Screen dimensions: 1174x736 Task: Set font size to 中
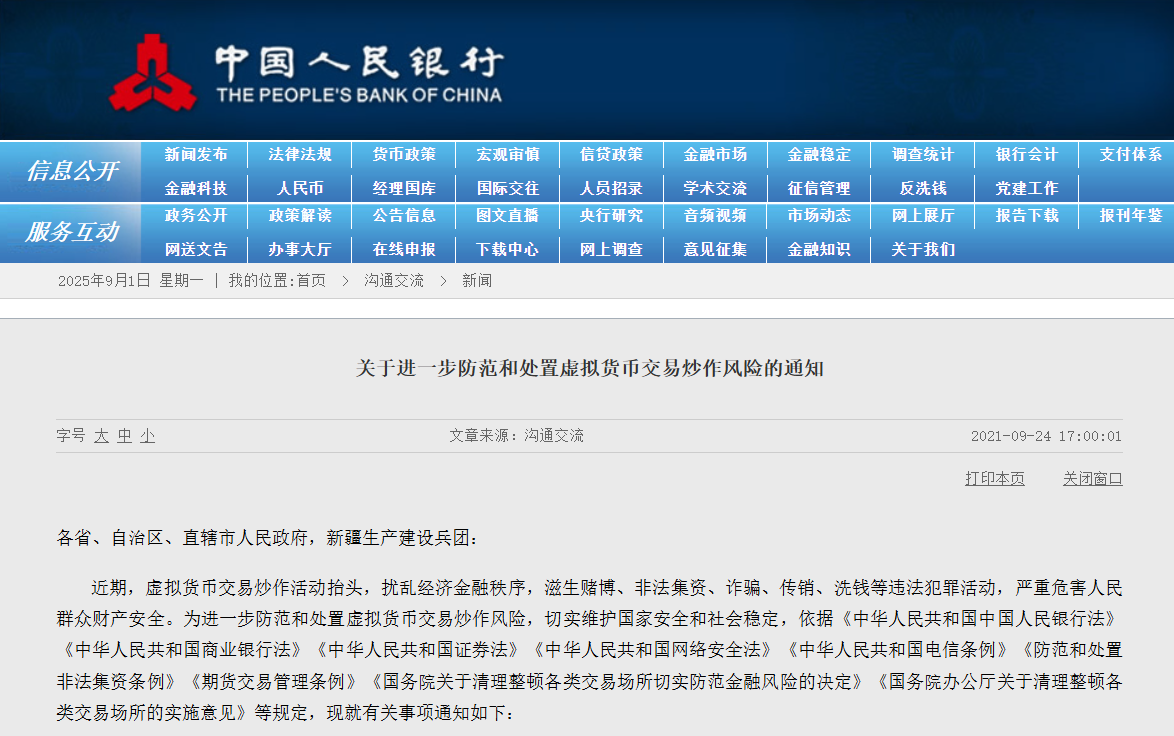pos(124,436)
